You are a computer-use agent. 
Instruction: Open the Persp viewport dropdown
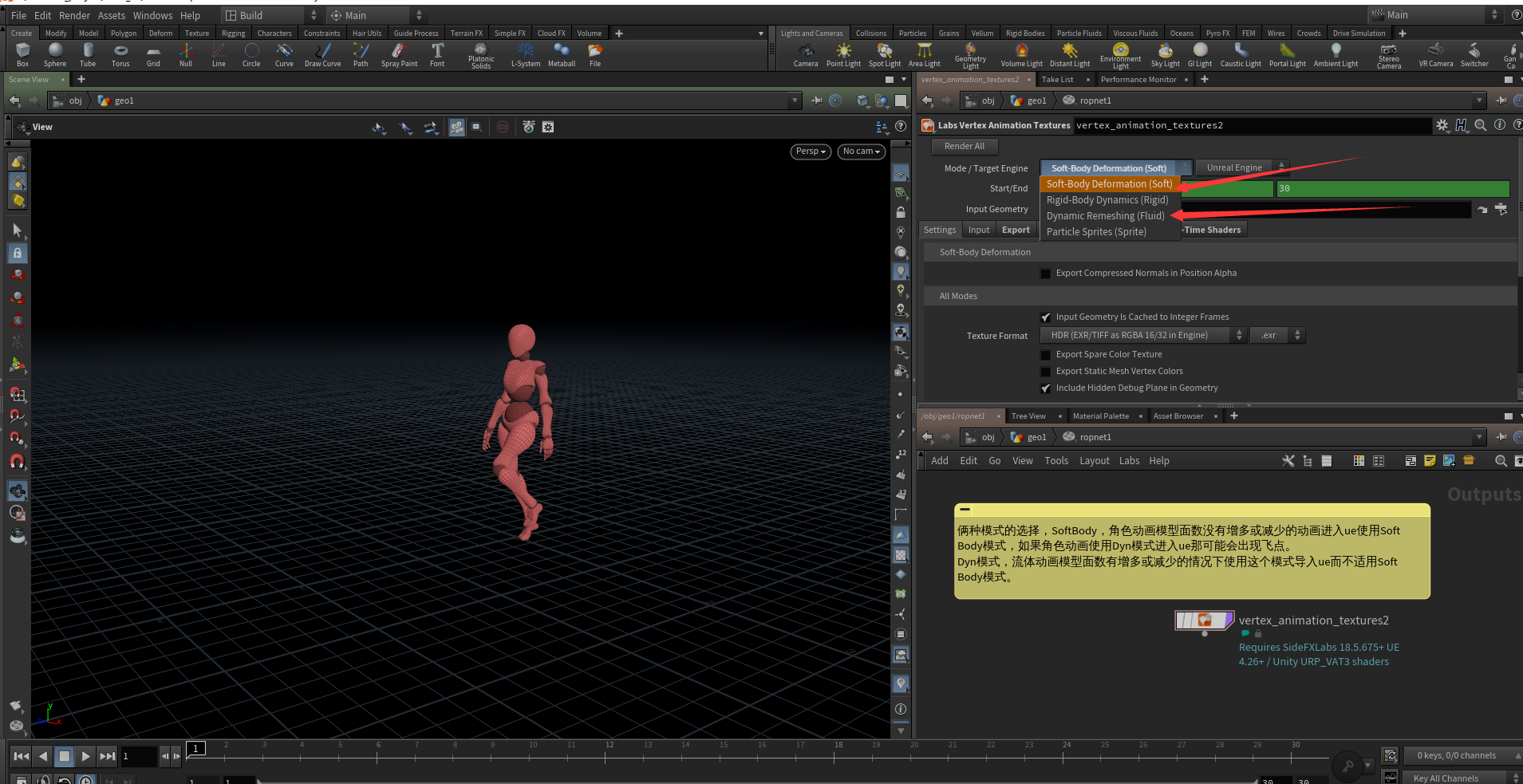pyautogui.click(x=811, y=152)
